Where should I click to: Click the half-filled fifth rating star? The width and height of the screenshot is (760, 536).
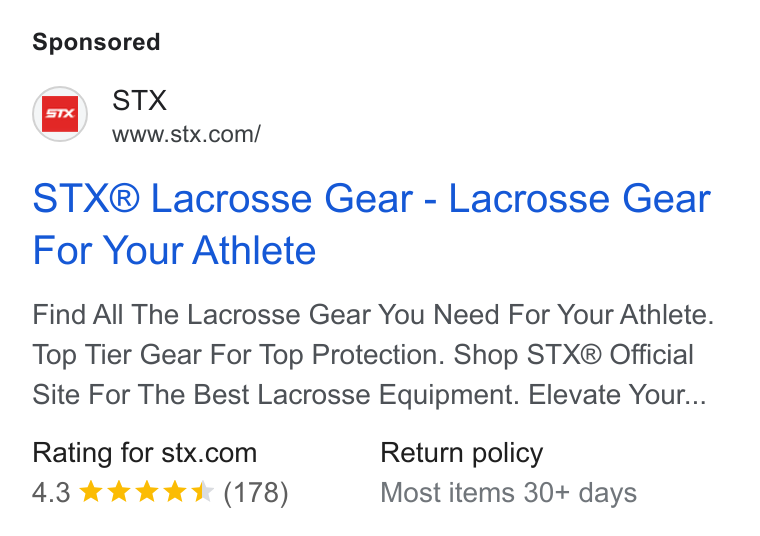pos(203,491)
